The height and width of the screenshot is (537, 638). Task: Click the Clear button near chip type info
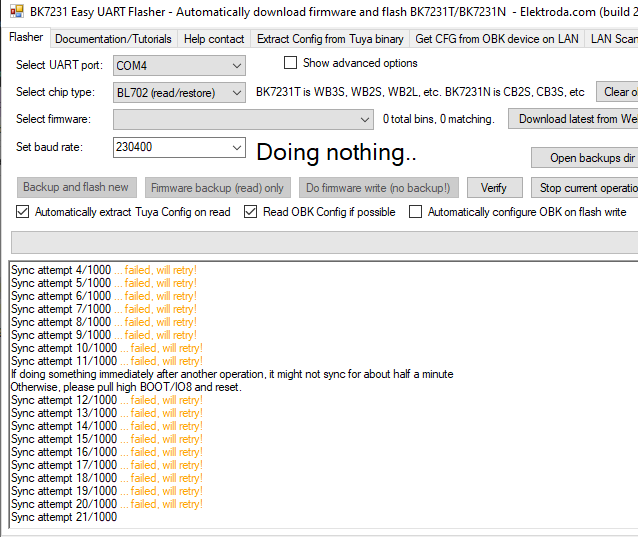617,92
